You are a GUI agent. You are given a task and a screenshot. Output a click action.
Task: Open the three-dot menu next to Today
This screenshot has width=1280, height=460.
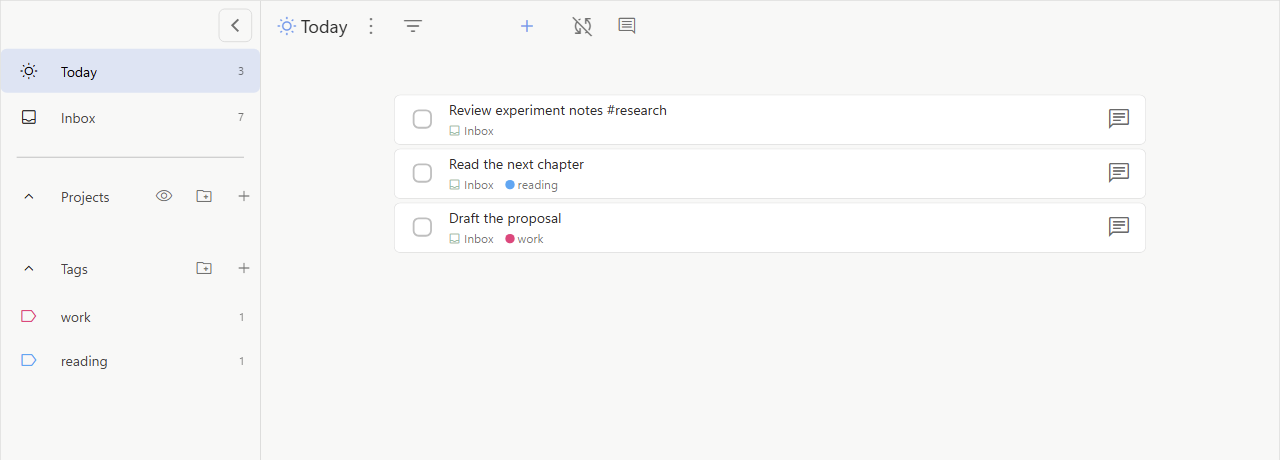[x=371, y=26]
